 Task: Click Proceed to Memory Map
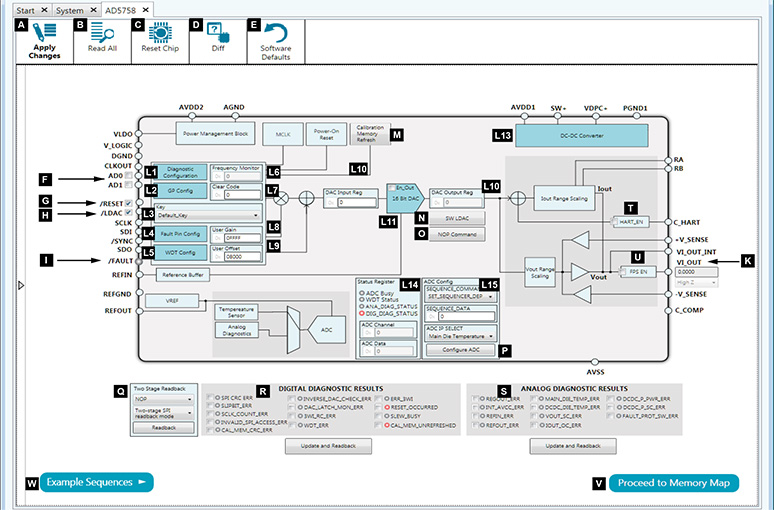[674, 483]
